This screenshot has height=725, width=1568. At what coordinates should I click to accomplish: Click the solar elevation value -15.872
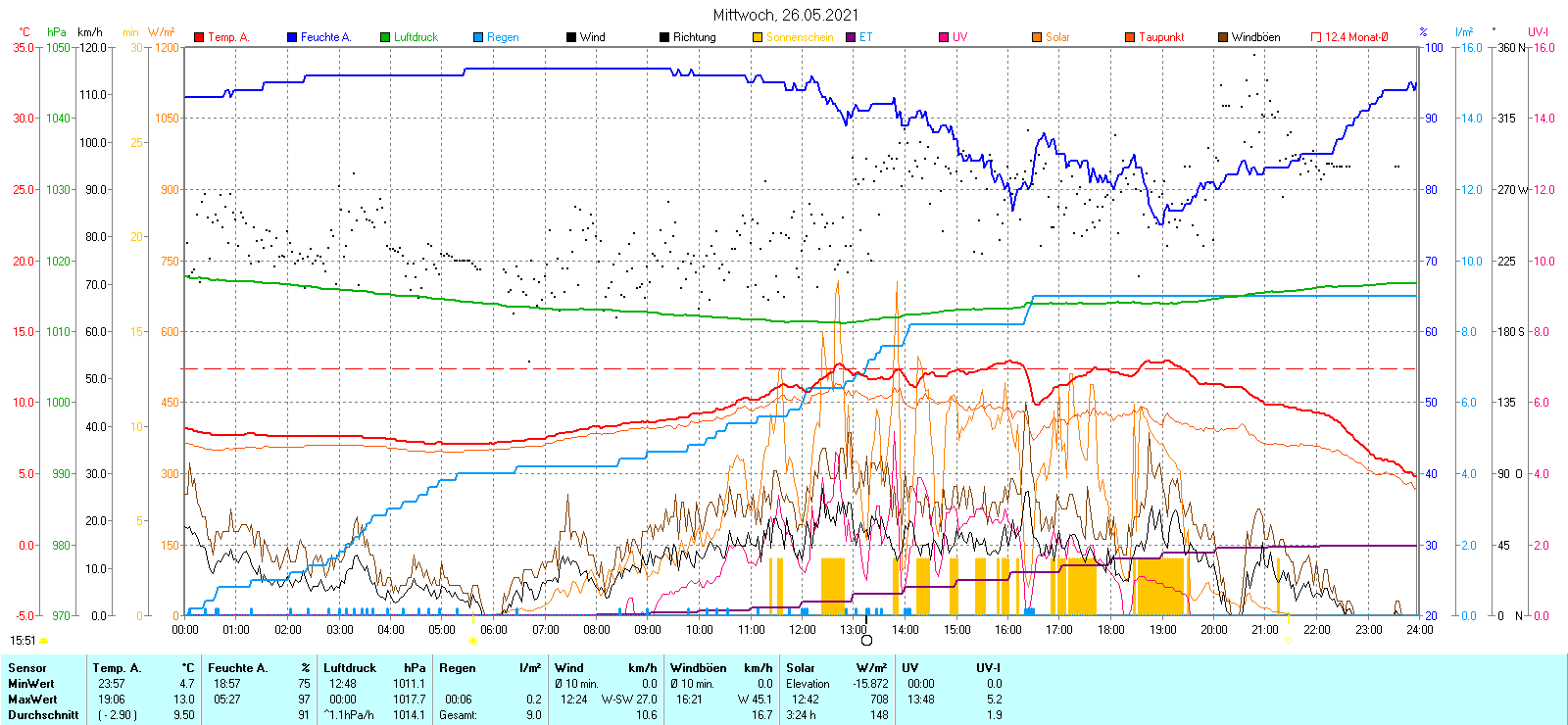point(871,684)
